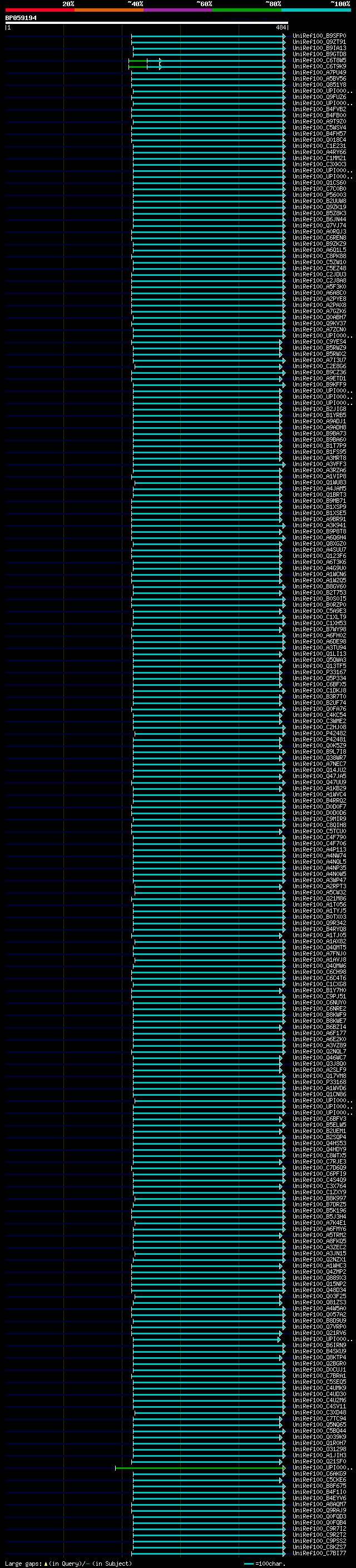Select hit label UniRef100_Q5QWA3
Viewport: 356px width, 1568px height.
click(319, 660)
